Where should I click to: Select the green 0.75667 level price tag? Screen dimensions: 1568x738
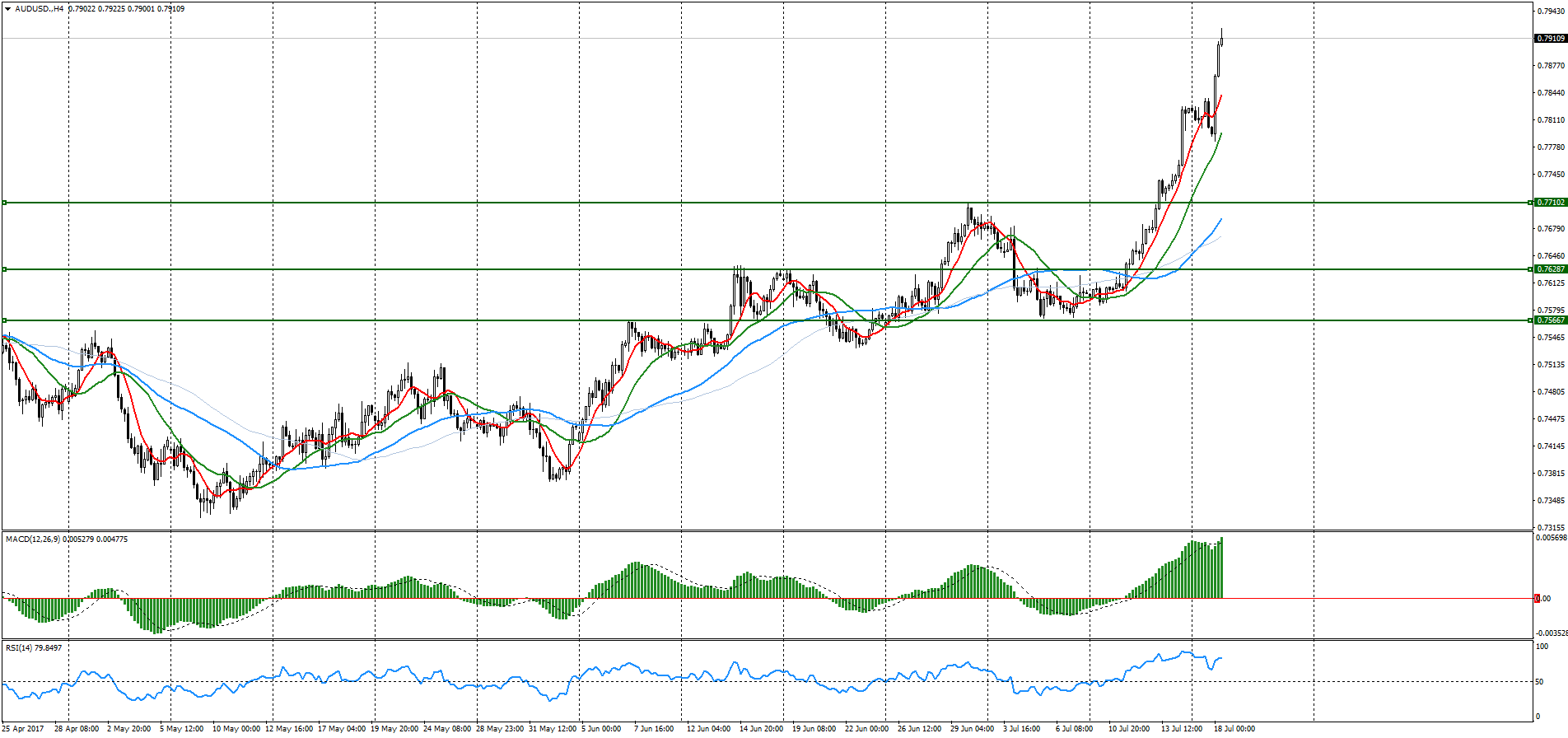[1551, 320]
